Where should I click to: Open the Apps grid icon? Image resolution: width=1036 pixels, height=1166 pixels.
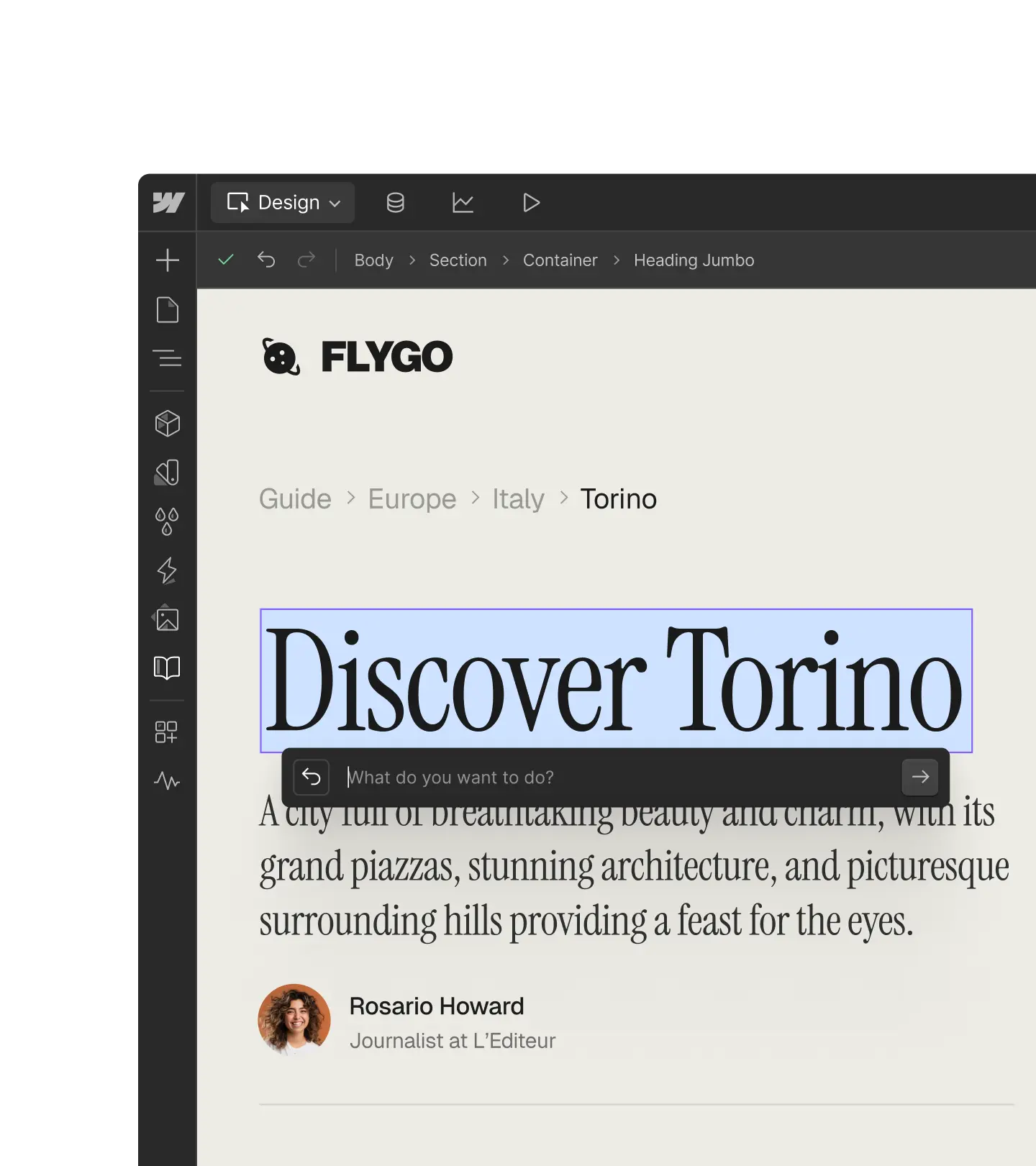pyautogui.click(x=166, y=732)
